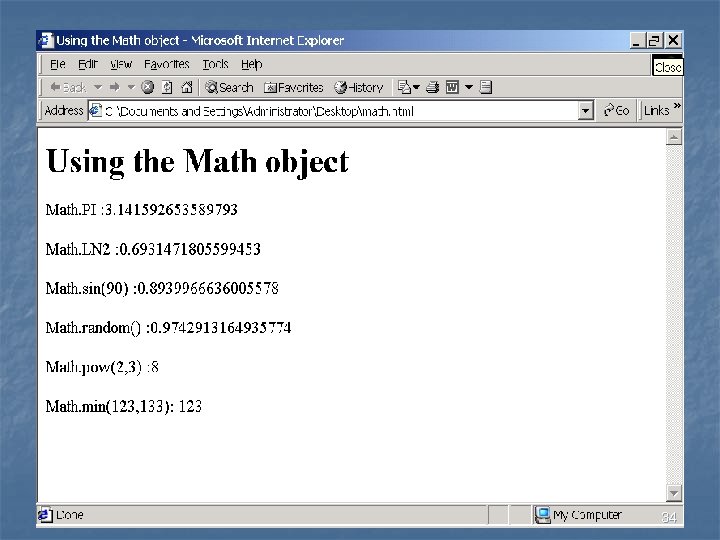Click the Stop loading icon
Image resolution: width=720 pixels, height=540 pixels.
(147, 87)
